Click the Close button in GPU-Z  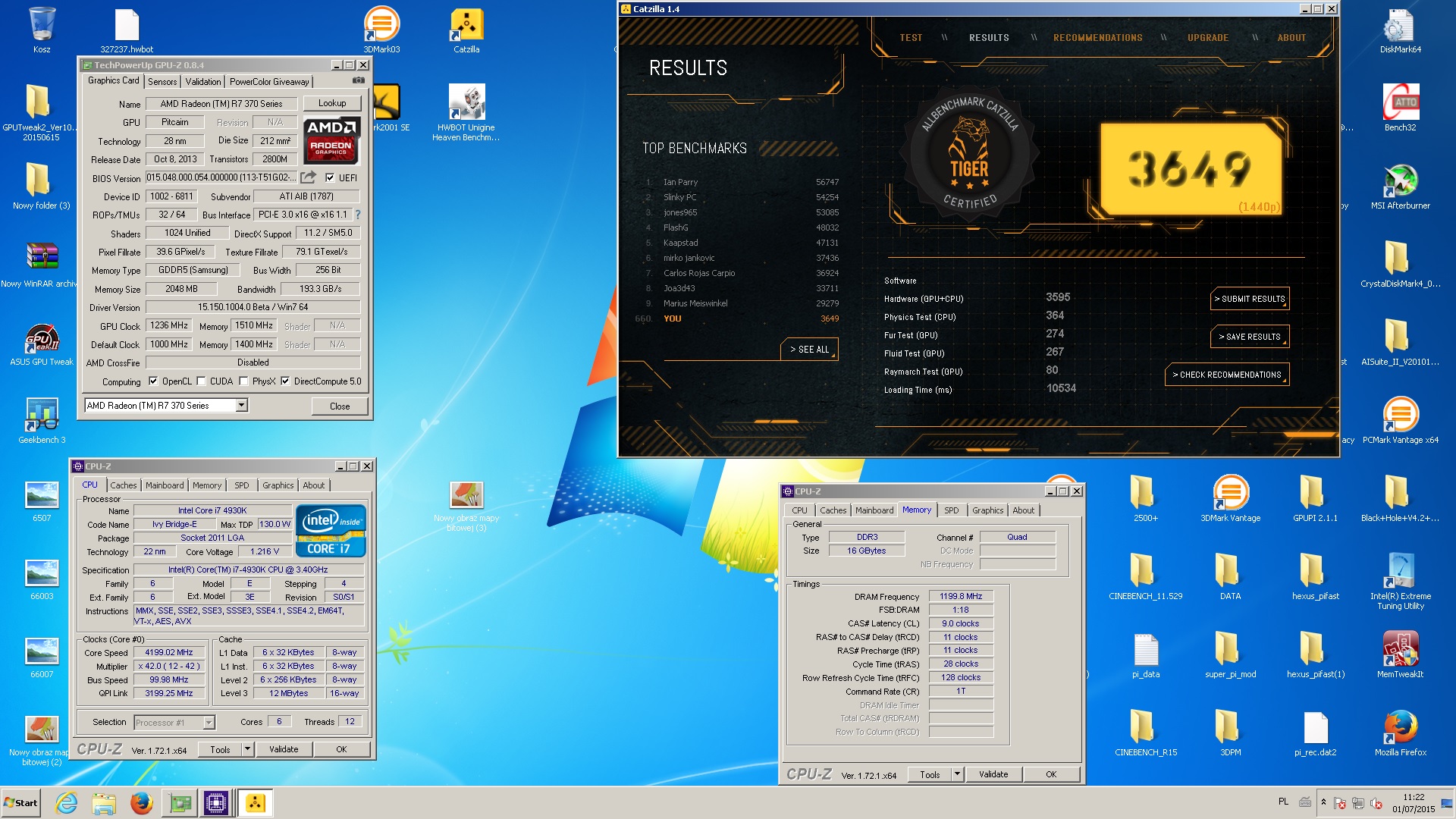(340, 406)
